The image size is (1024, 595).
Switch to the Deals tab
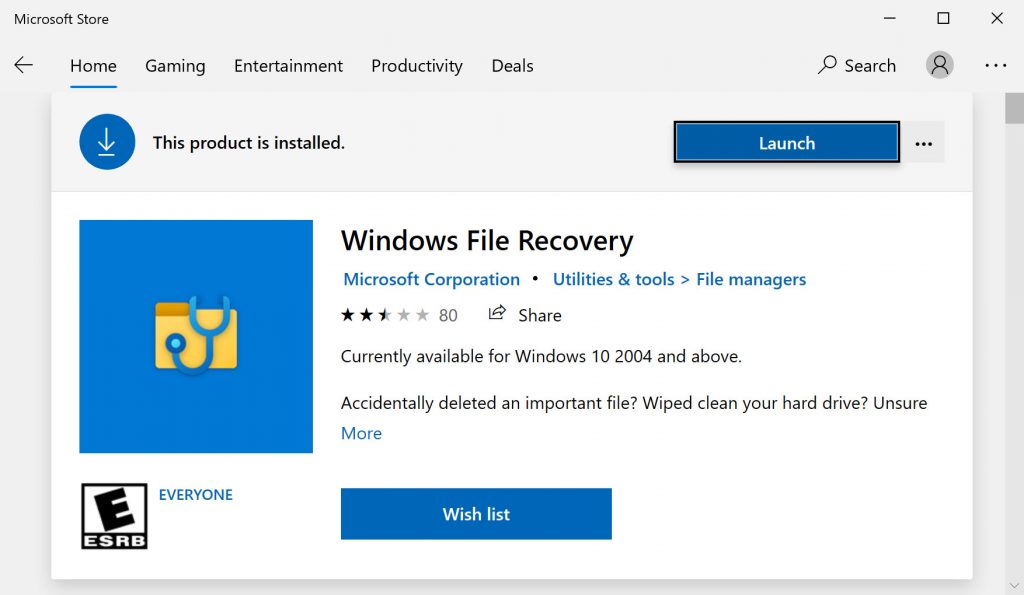point(512,65)
